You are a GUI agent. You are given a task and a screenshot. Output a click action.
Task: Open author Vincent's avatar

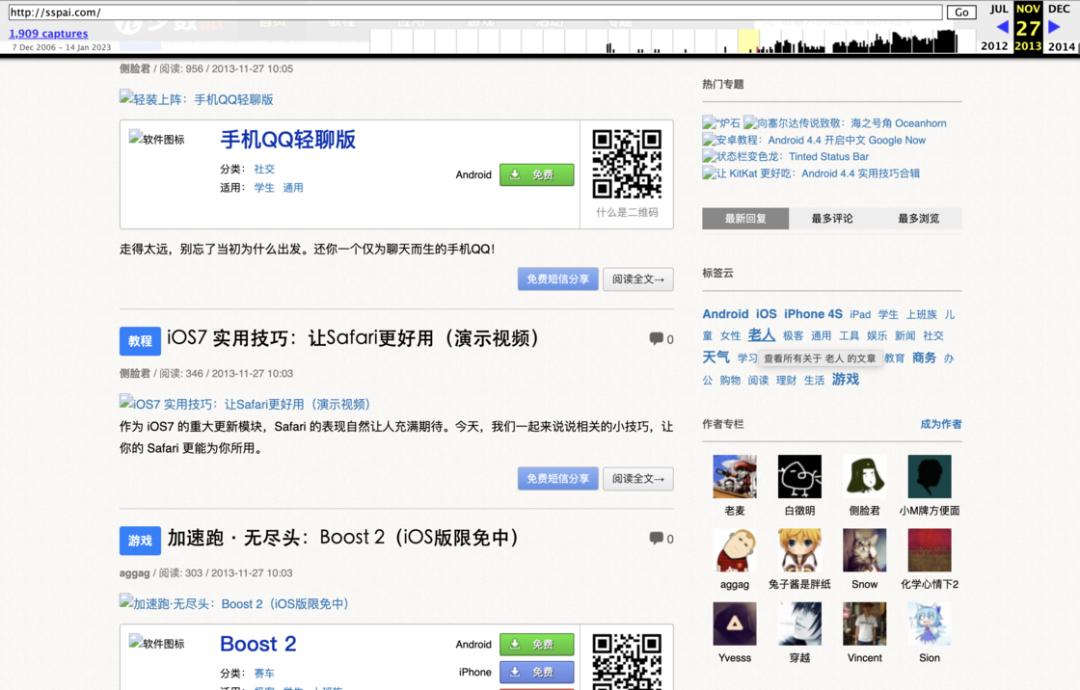[864, 623]
